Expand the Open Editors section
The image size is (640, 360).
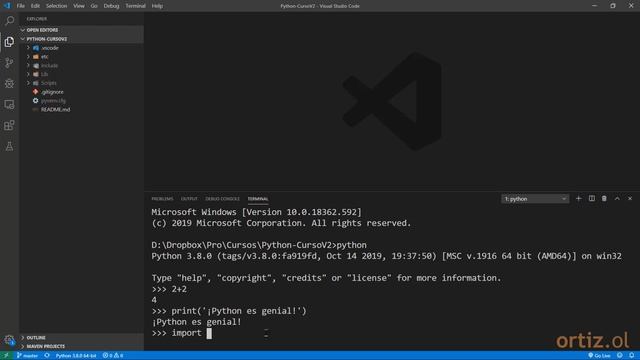82,30
